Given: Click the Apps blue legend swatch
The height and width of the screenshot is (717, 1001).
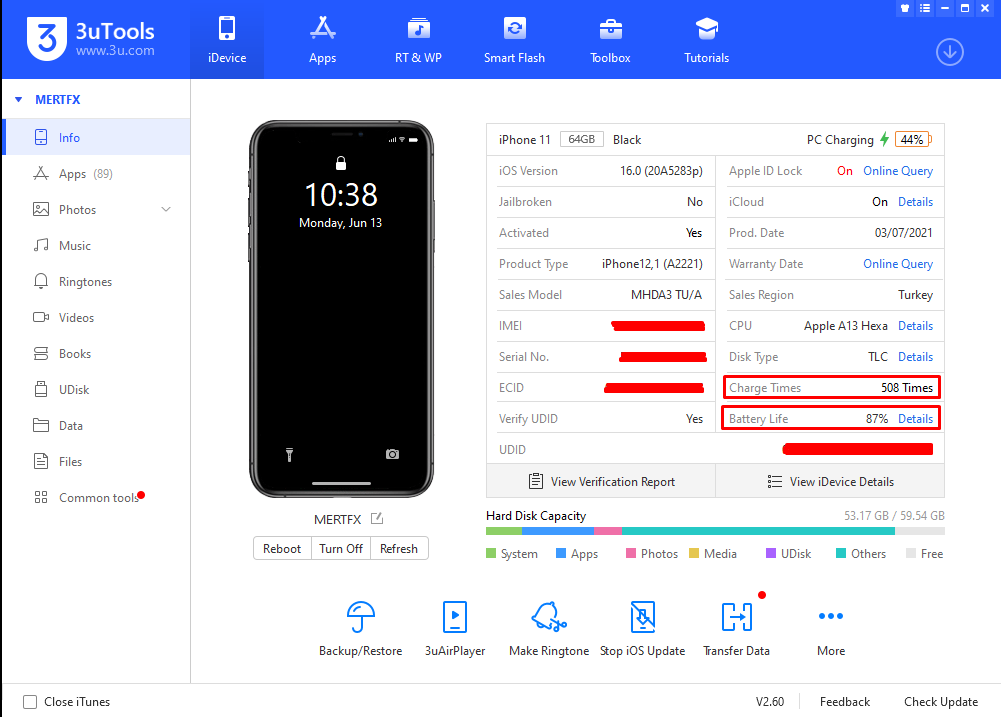Looking at the screenshot, I should click(x=561, y=554).
